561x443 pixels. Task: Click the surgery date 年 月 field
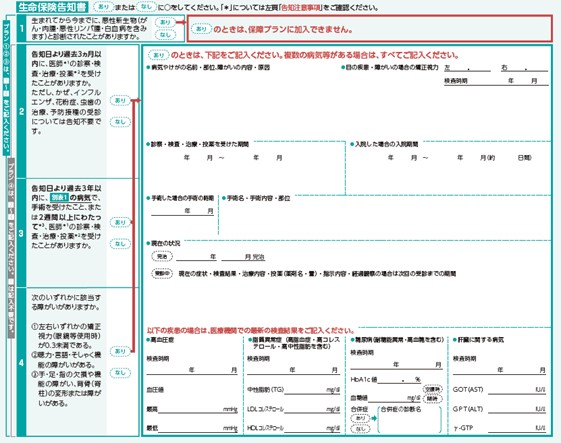(182, 211)
